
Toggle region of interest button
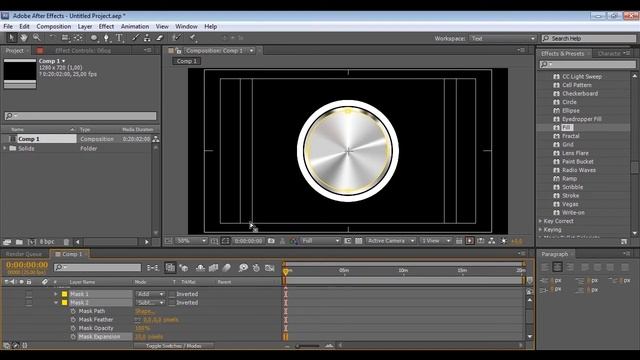coord(348,241)
